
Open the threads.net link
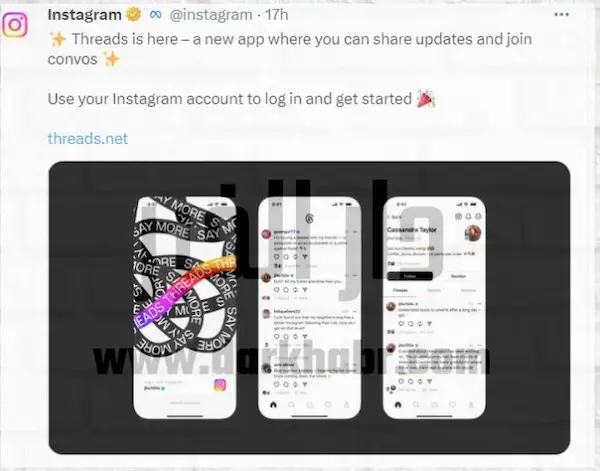[x=88, y=138]
